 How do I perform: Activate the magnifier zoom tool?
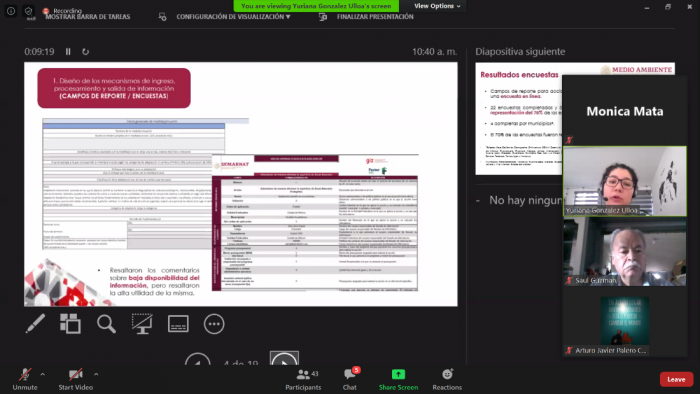coord(106,324)
